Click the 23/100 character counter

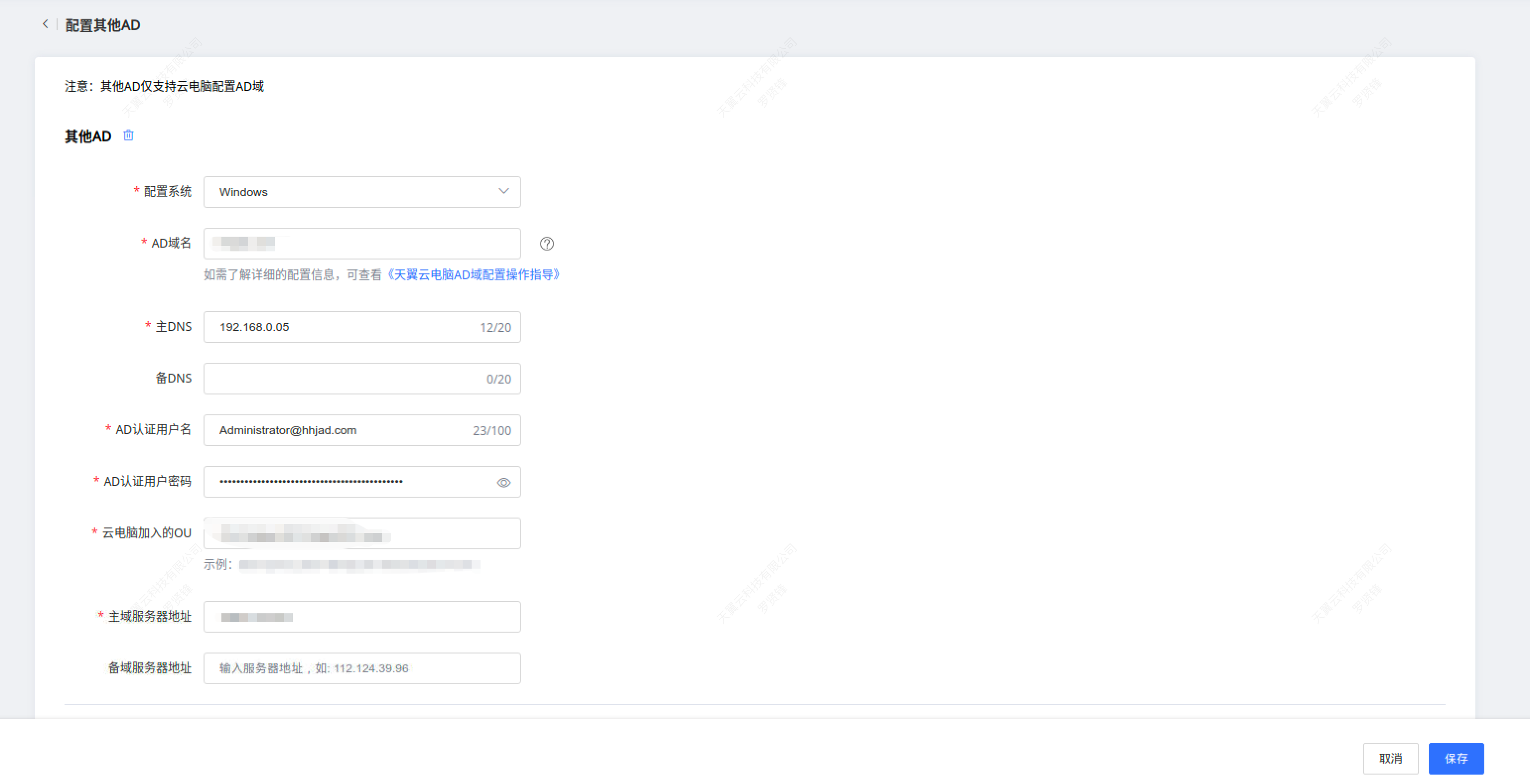492,431
